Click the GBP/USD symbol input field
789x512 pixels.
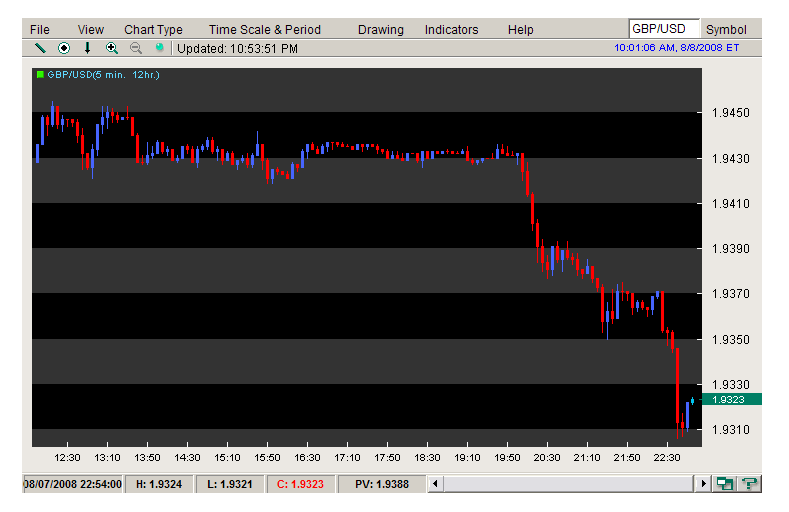663,29
